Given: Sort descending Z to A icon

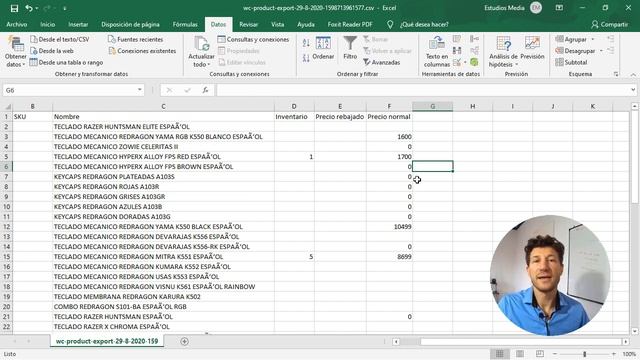Looking at the screenshot, I should pyautogui.click(x=306, y=58).
